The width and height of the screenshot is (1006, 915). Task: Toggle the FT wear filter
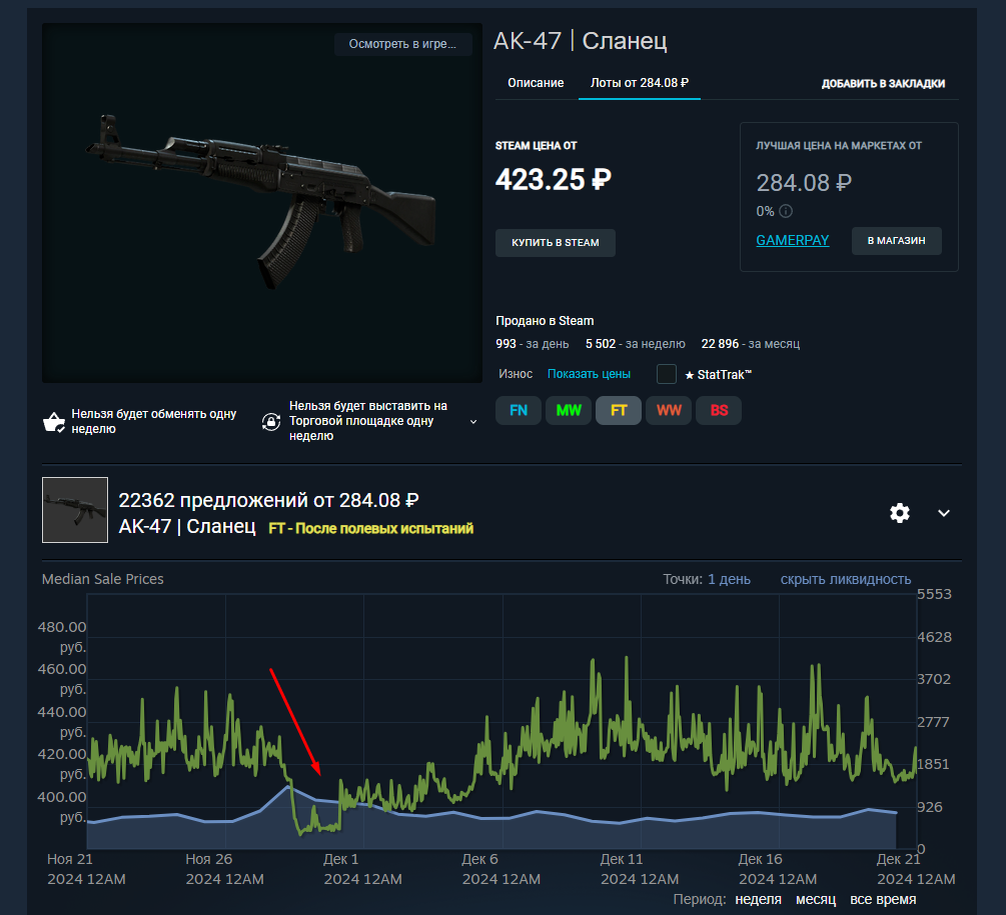pyautogui.click(x=618, y=411)
